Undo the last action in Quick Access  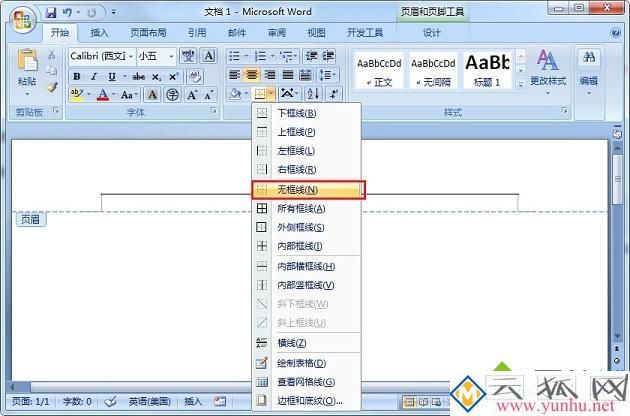(67, 12)
